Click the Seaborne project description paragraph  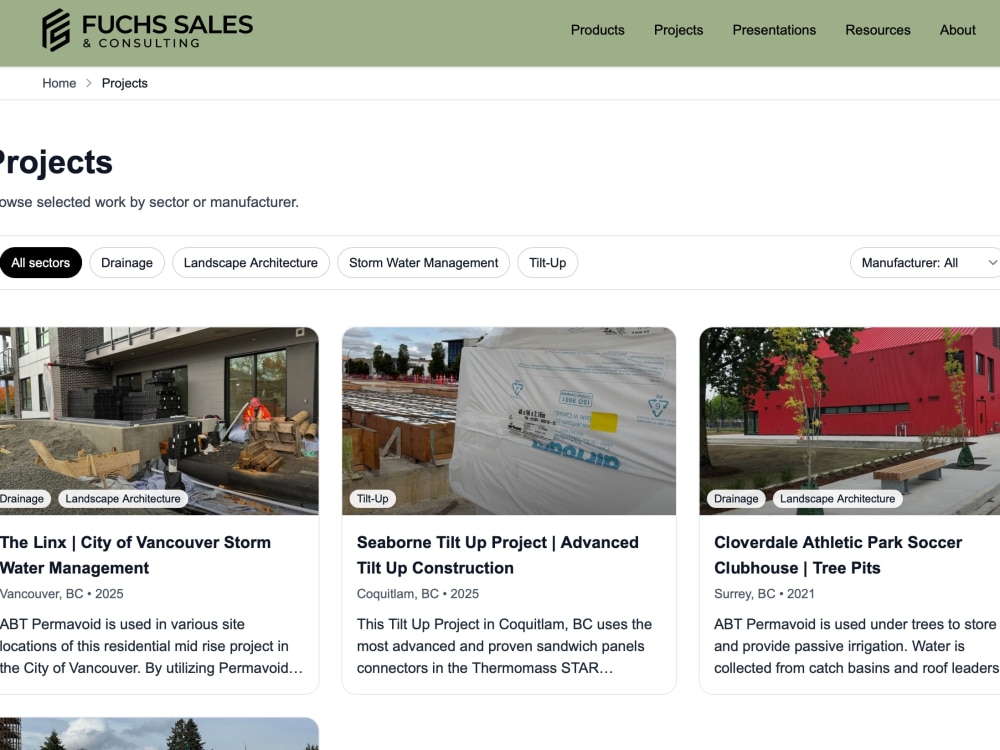click(x=504, y=646)
